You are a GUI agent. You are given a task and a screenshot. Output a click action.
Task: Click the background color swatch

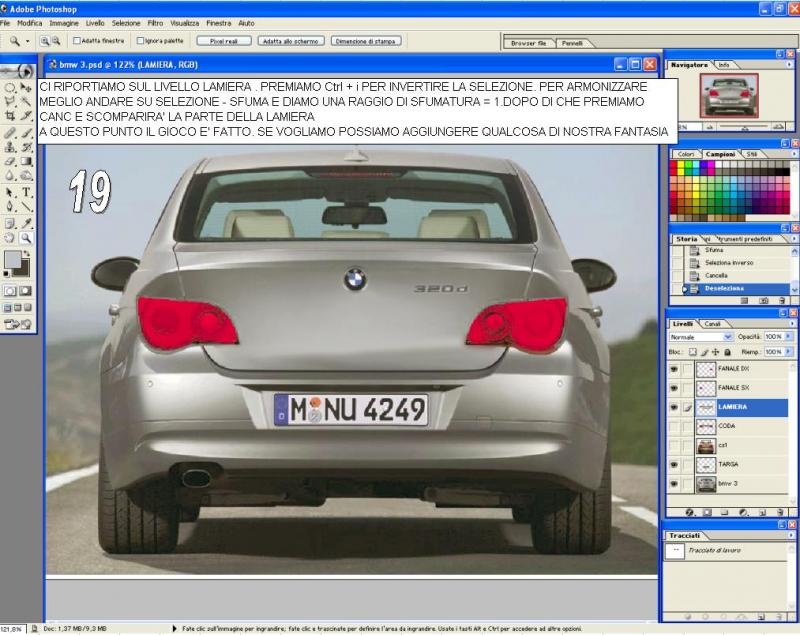tap(22, 268)
